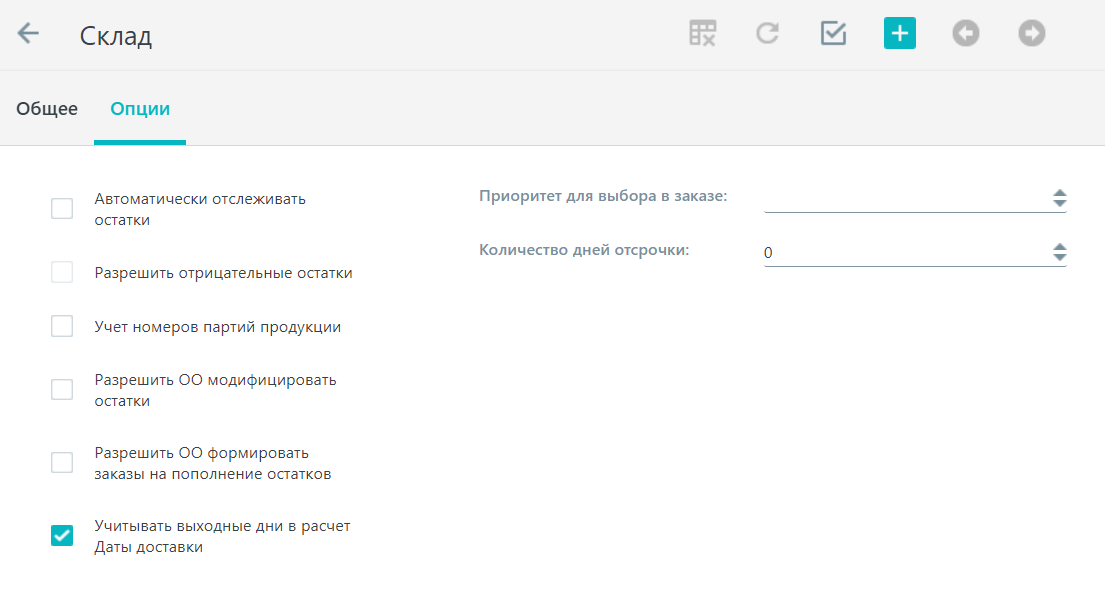The height and width of the screenshot is (596, 1105).
Task: Click the Количество дней отсрочки input field
Action: coord(906,252)
